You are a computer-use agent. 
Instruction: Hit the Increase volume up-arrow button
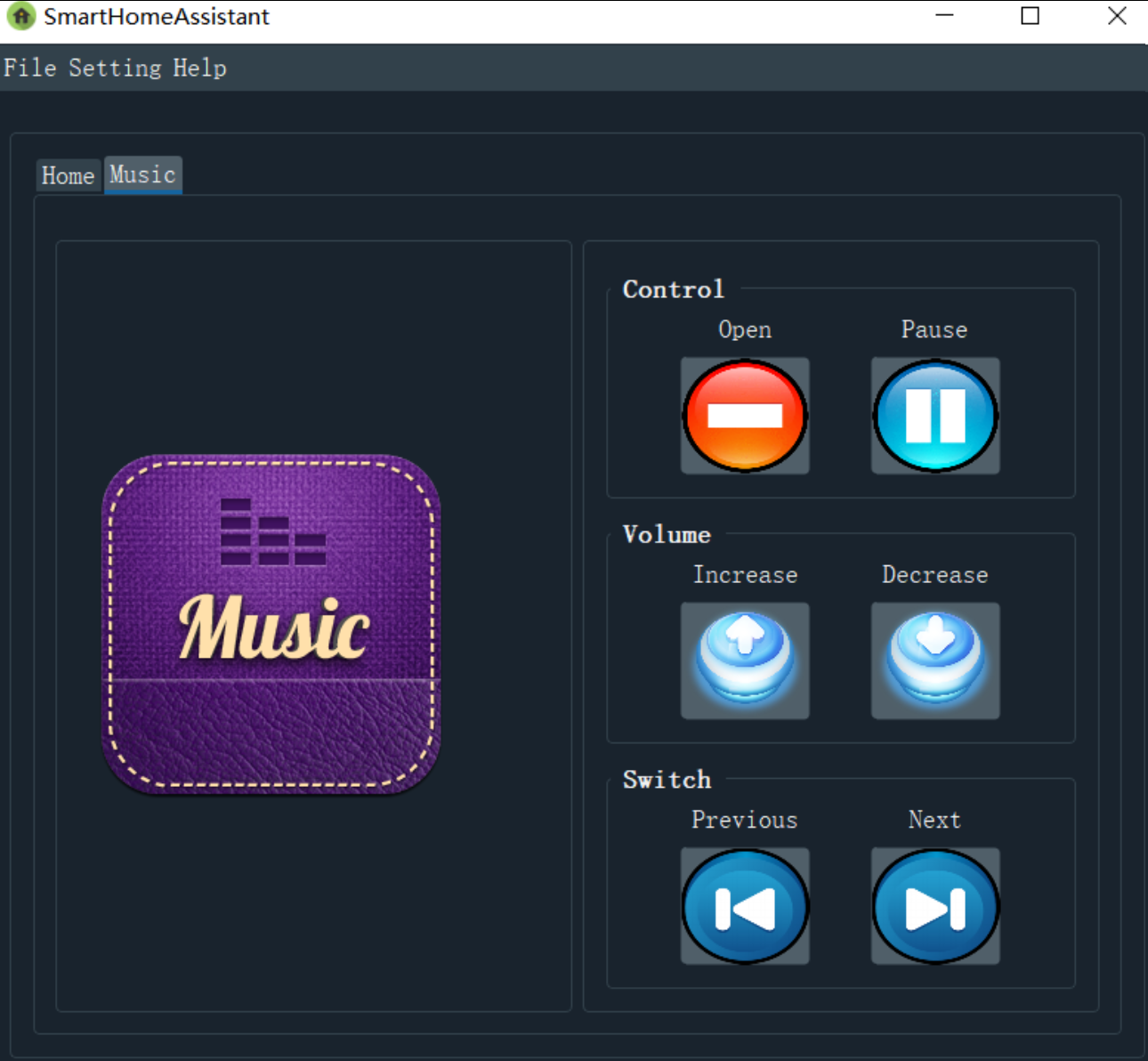click(745, 660)
